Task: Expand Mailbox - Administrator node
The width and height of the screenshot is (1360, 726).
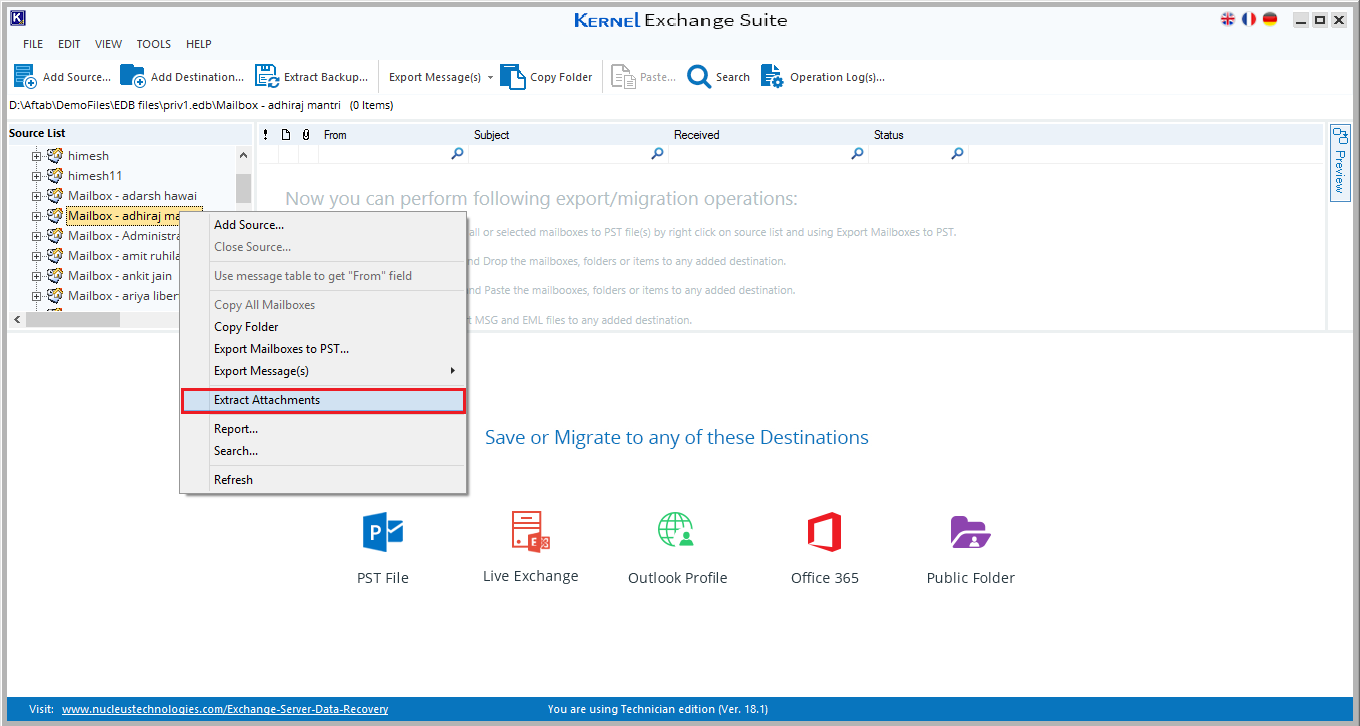Action: [x=37, y=236]
